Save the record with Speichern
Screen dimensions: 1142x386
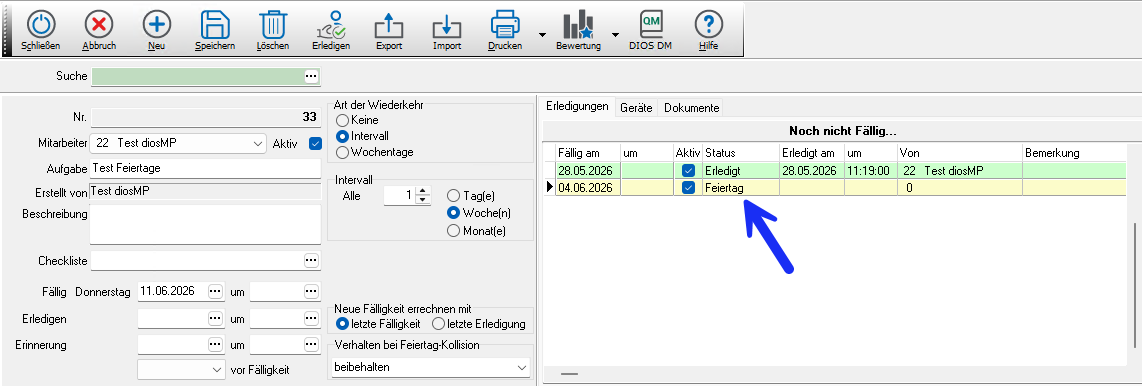(x=215, y=25)
